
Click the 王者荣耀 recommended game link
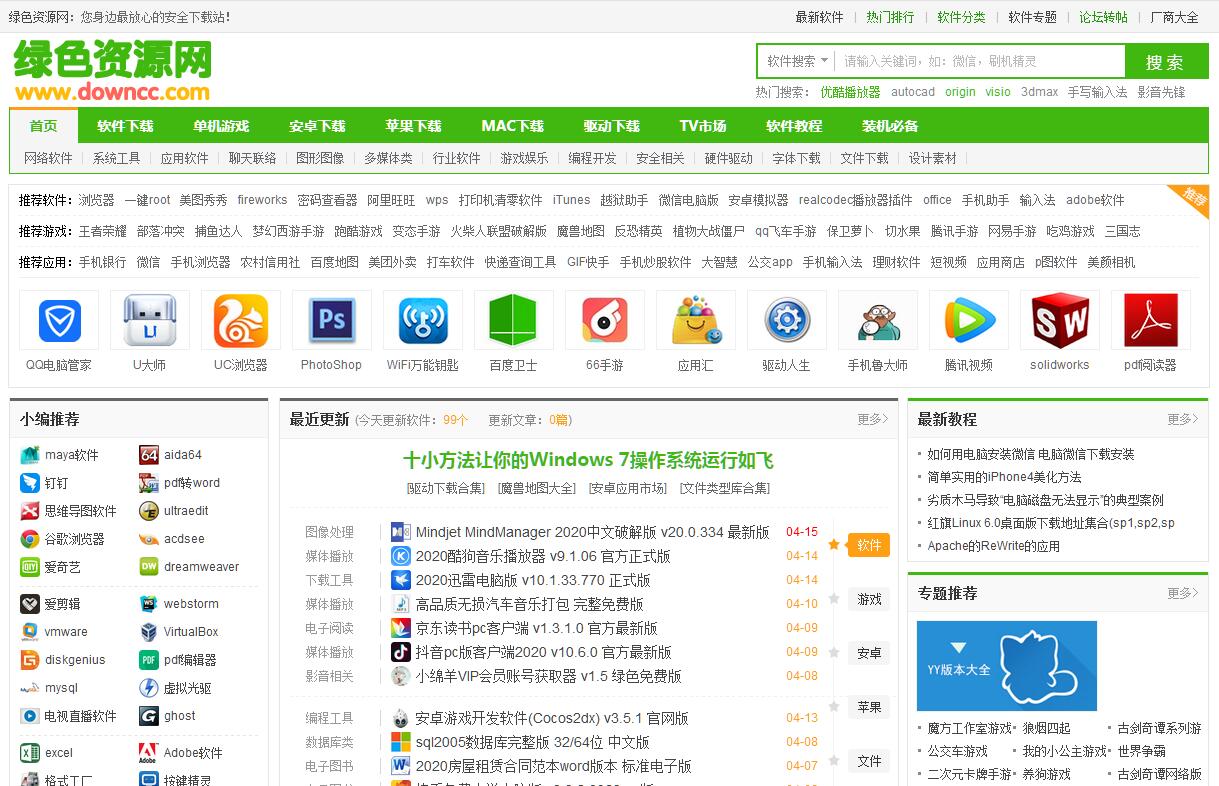click(103, 231)
